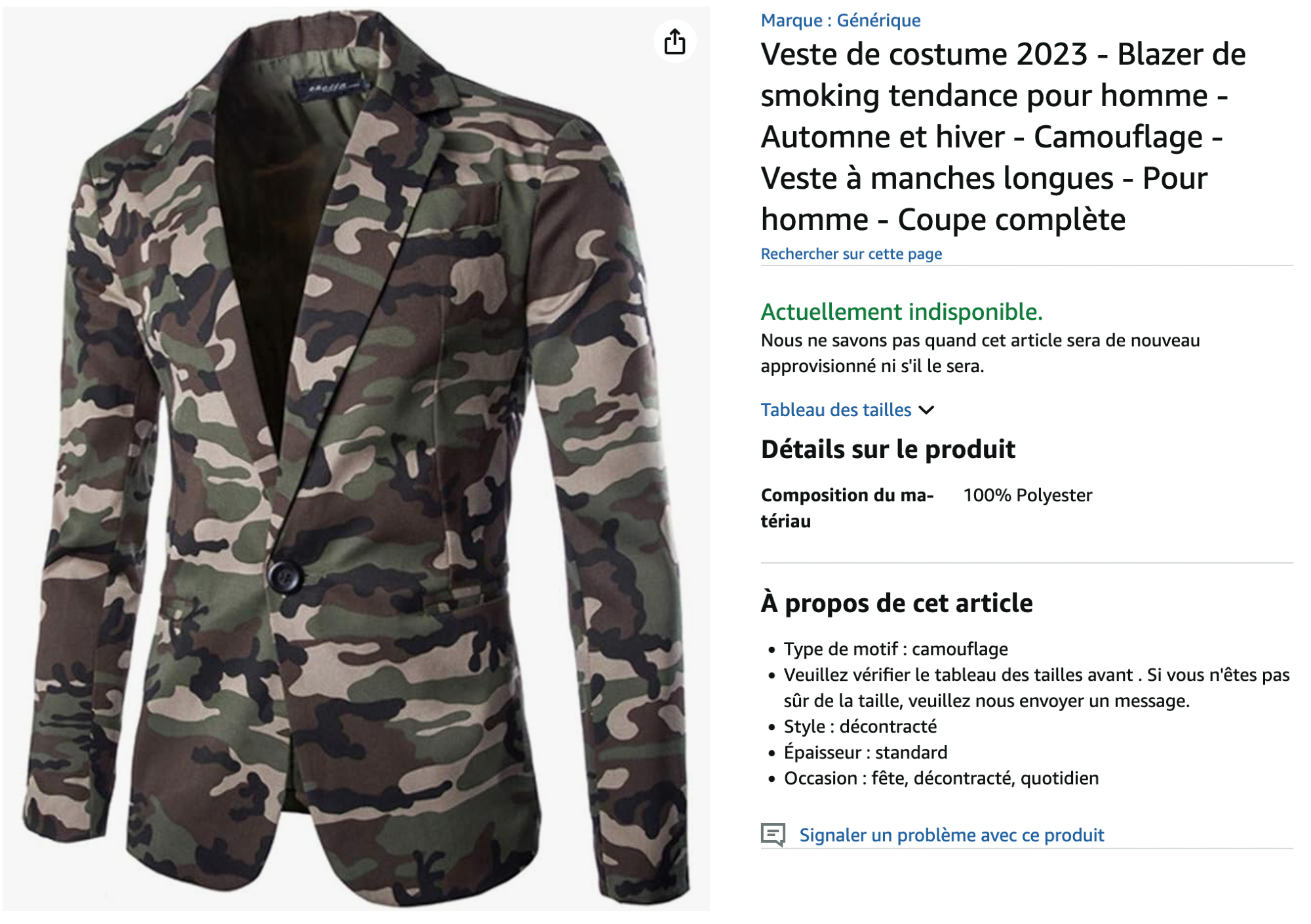
Task: Click Signaler un problème avec ce produit
Action: 951,835
